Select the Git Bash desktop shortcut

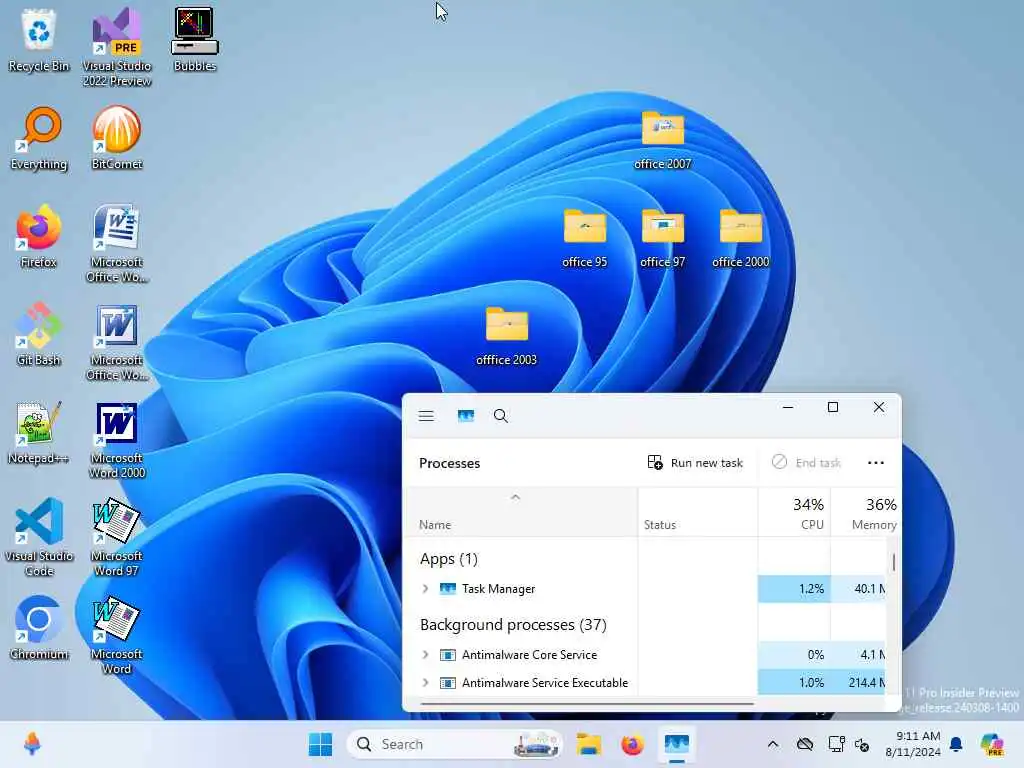click(x=39, y=334)
